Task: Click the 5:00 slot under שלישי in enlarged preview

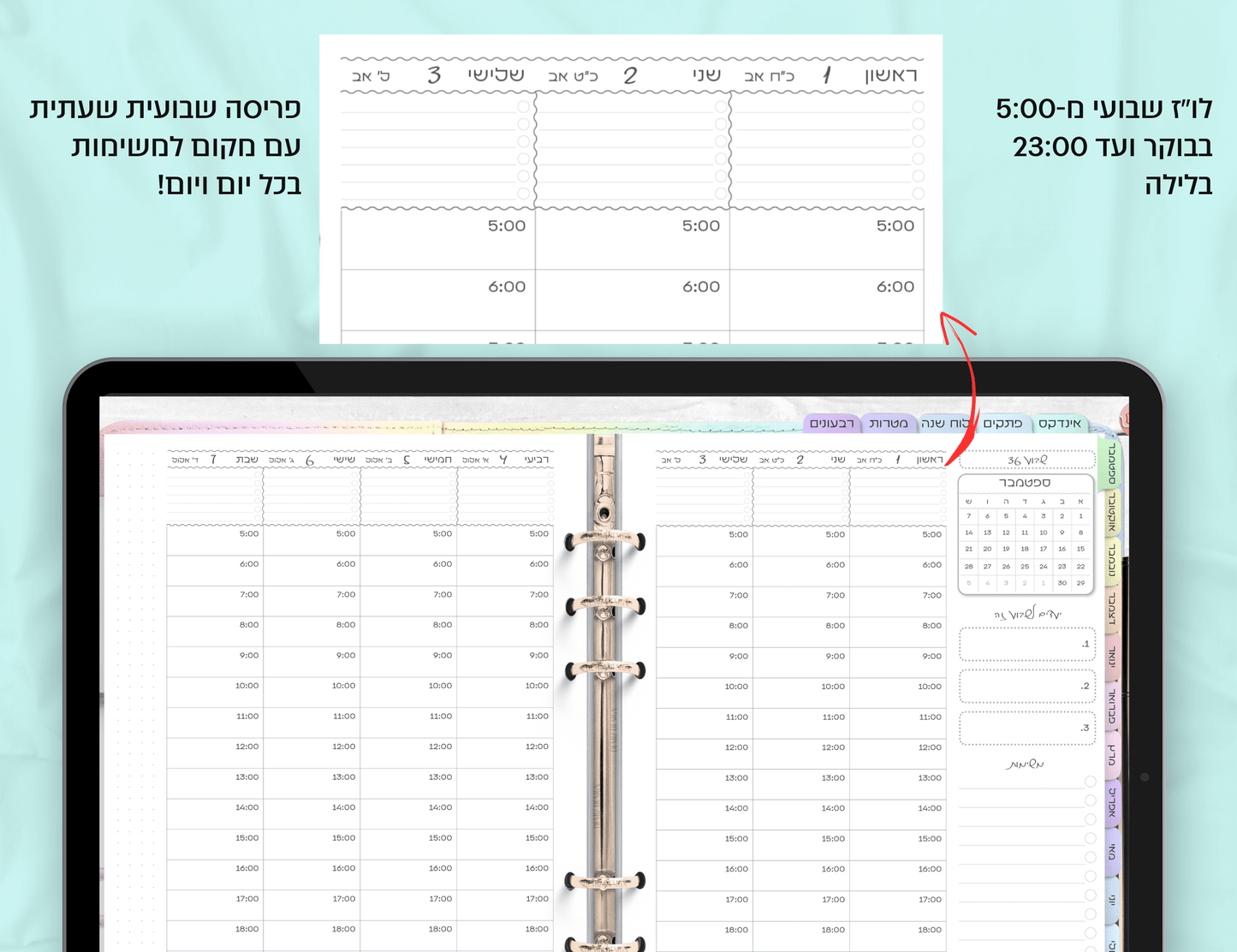Action: 438,240
